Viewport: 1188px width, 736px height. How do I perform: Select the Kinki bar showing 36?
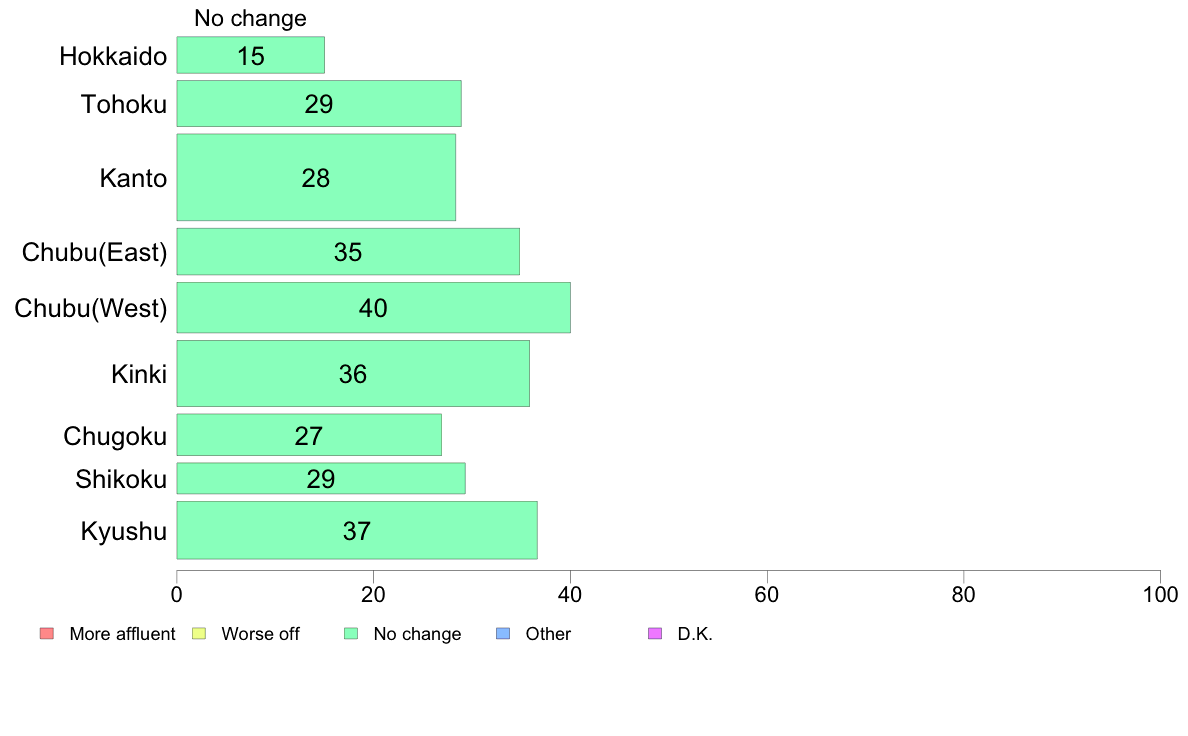tap(353, 374)
